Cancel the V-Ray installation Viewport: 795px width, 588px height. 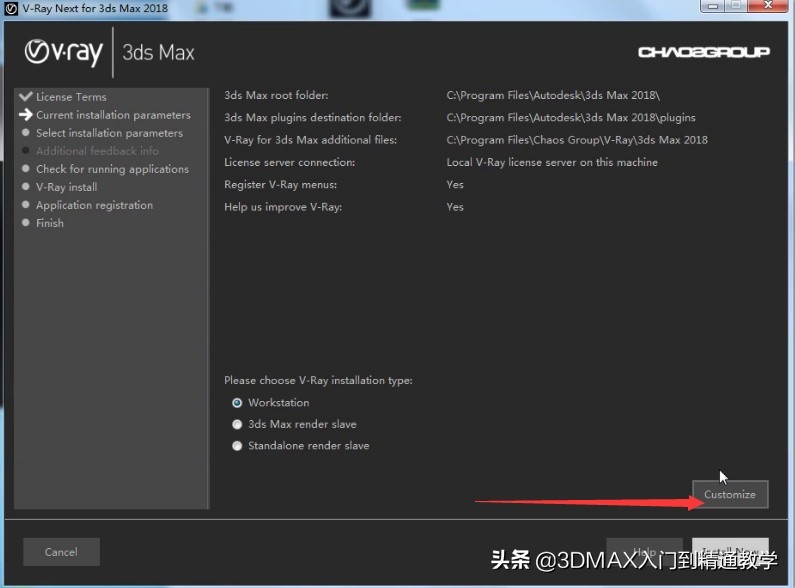coord(61,552)
